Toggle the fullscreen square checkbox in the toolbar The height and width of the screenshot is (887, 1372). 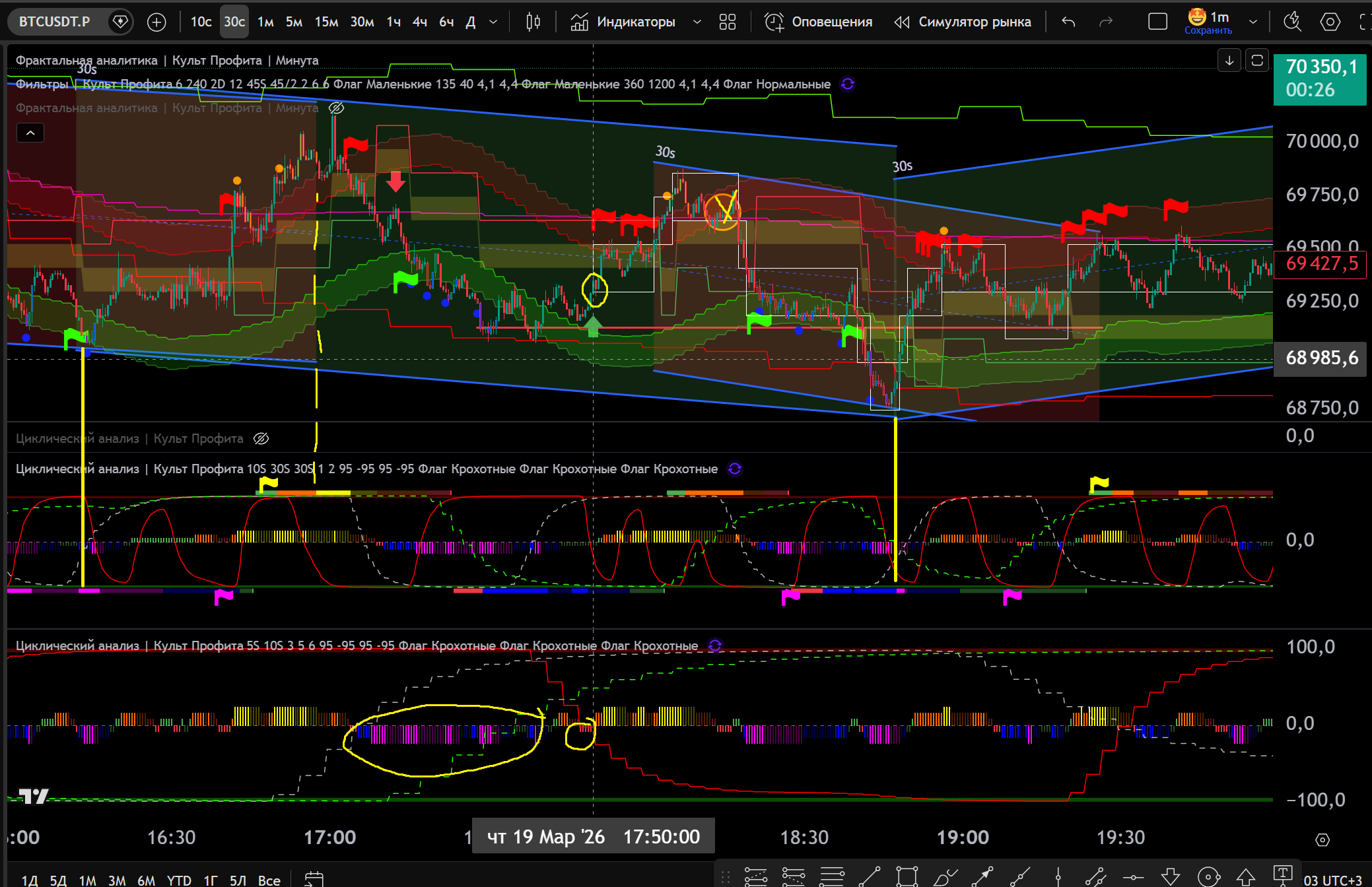click(x=1157, y=22)
